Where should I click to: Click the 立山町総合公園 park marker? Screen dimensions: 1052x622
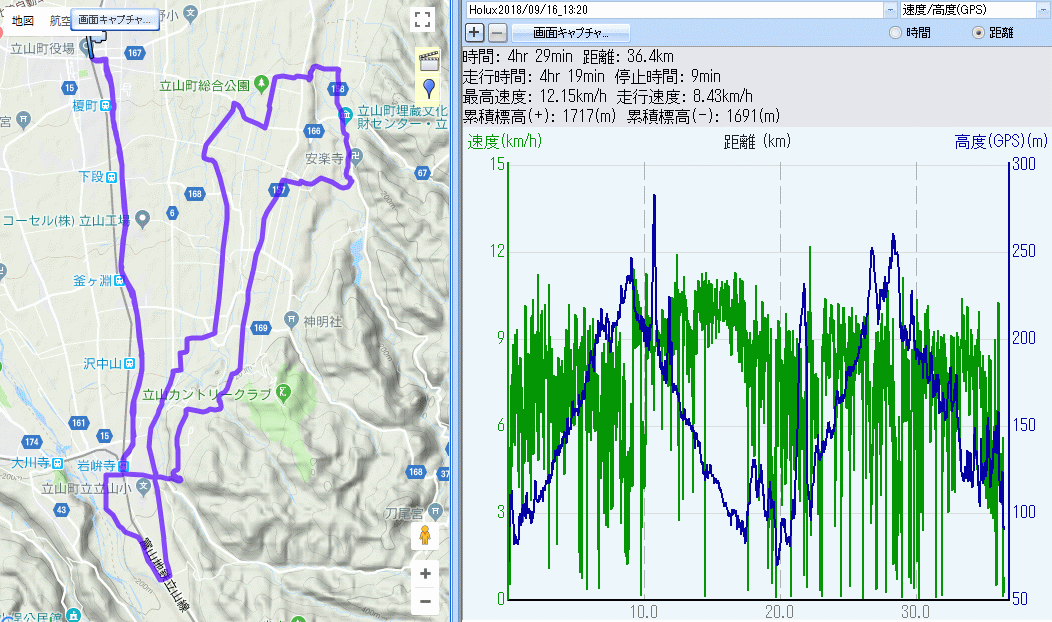(x=260, y=84)
